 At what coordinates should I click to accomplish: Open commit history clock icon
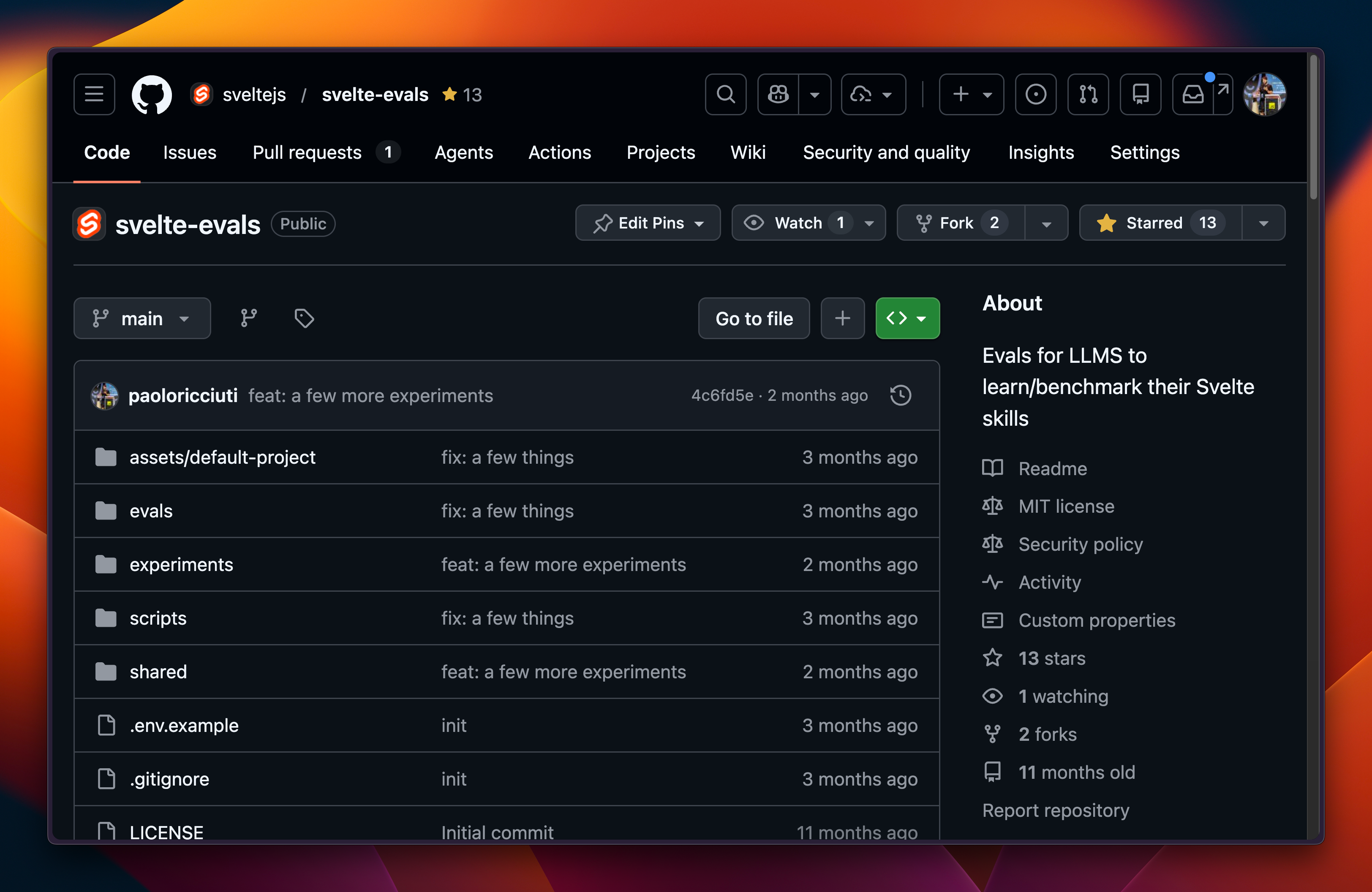click(x=901, y=395)
